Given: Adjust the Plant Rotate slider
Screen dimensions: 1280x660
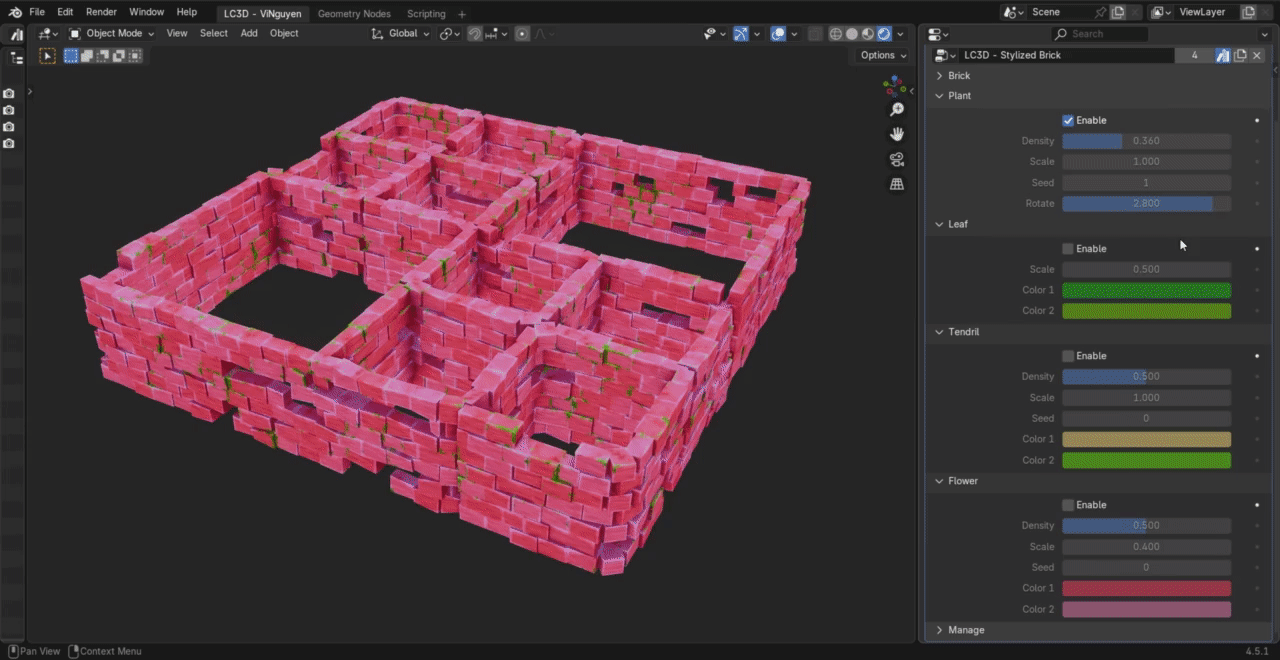Looking at the screenshot, I should point(1146,203).
